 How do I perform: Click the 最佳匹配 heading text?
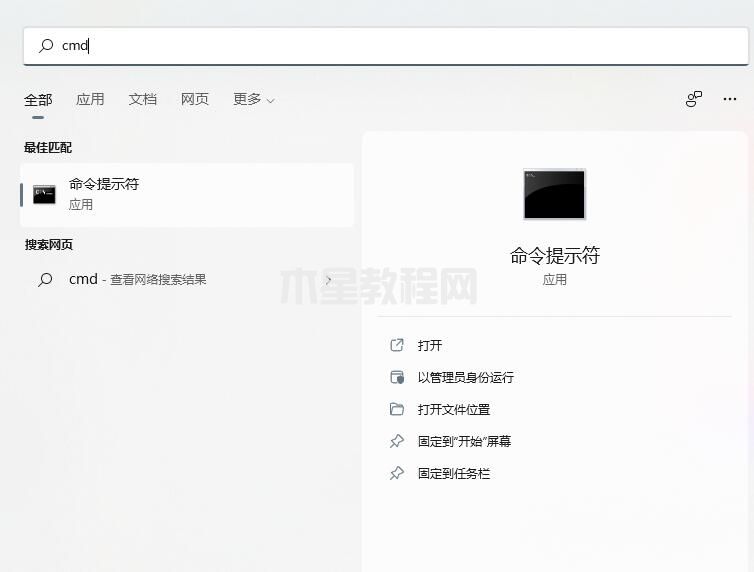(x=48, y=148)
